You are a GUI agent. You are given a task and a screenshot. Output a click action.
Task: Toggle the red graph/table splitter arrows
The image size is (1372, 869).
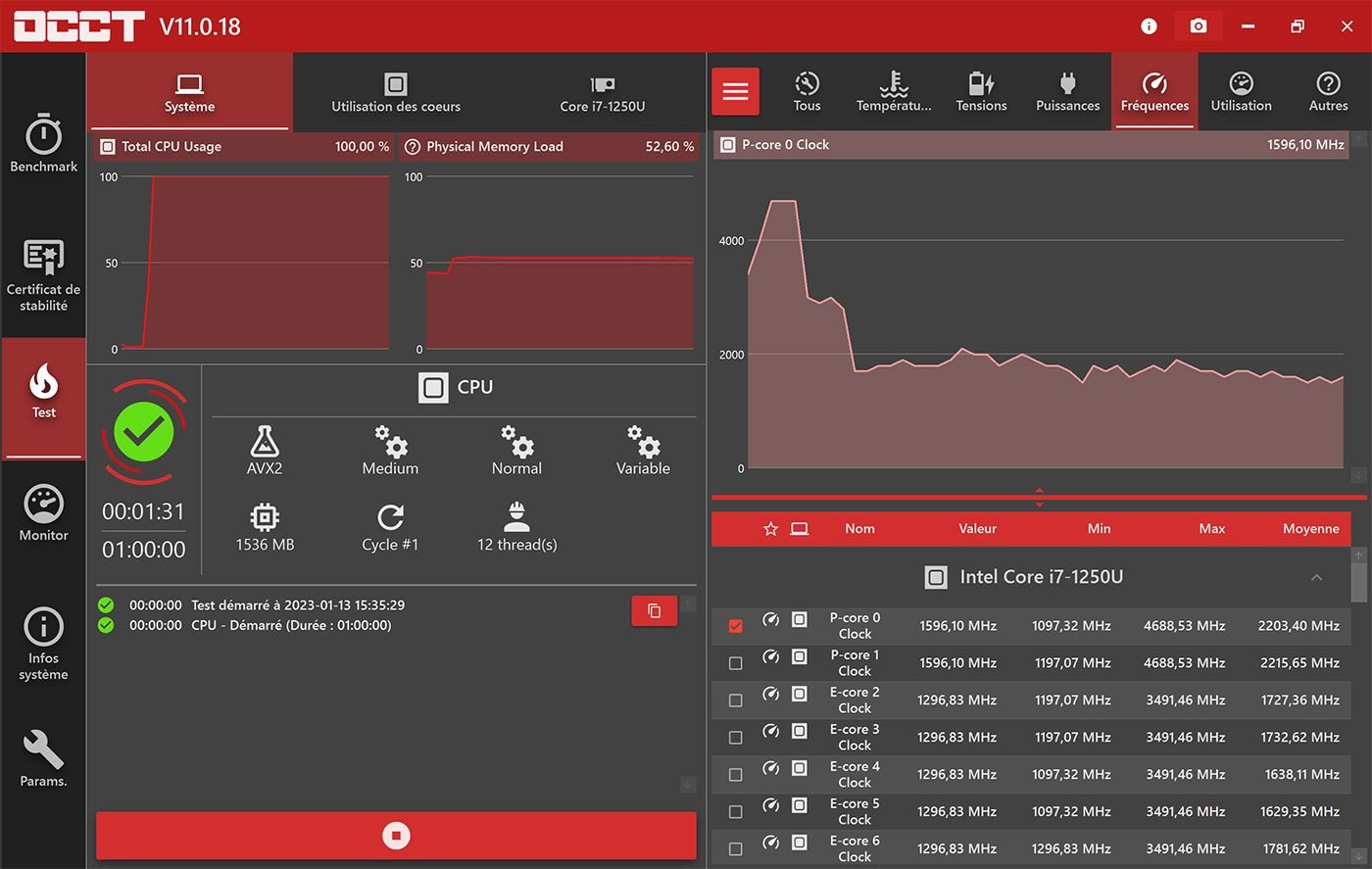(x=1039, y=497)
